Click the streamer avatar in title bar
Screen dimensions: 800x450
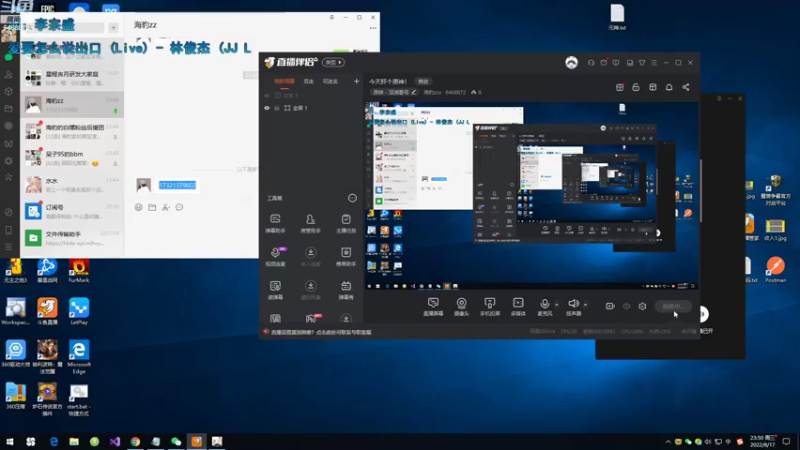[571, 62]
